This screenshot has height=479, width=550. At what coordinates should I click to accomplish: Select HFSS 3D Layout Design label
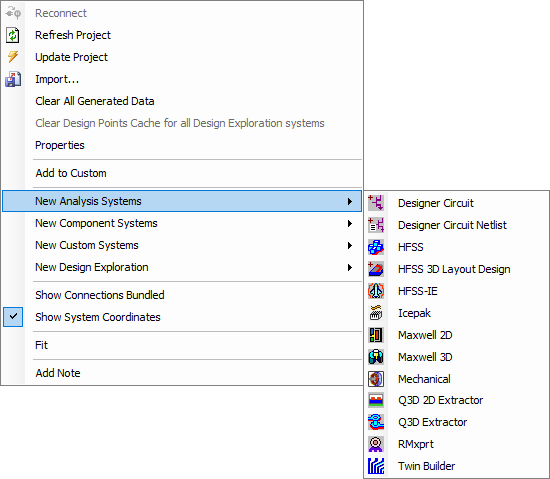pos(454,269)
